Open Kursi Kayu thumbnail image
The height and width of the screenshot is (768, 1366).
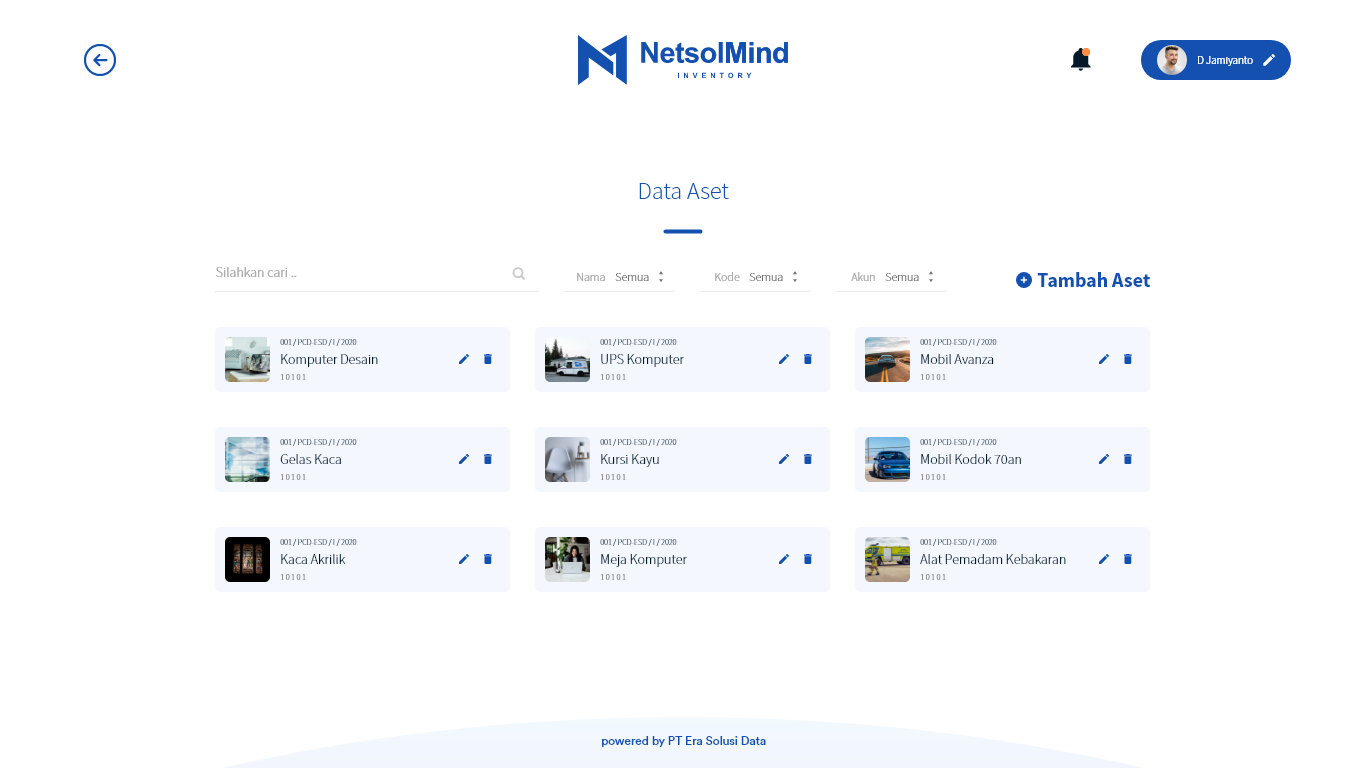click(x=567, y=459)
